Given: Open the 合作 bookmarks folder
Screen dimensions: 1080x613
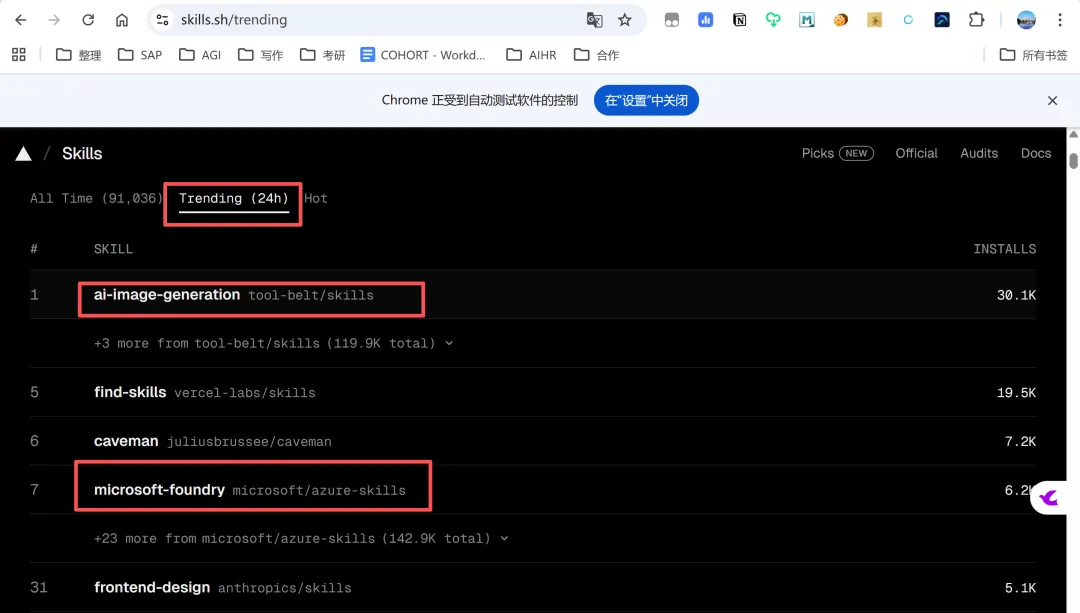Looking at the screenshot, I should (x=596, y=54).
